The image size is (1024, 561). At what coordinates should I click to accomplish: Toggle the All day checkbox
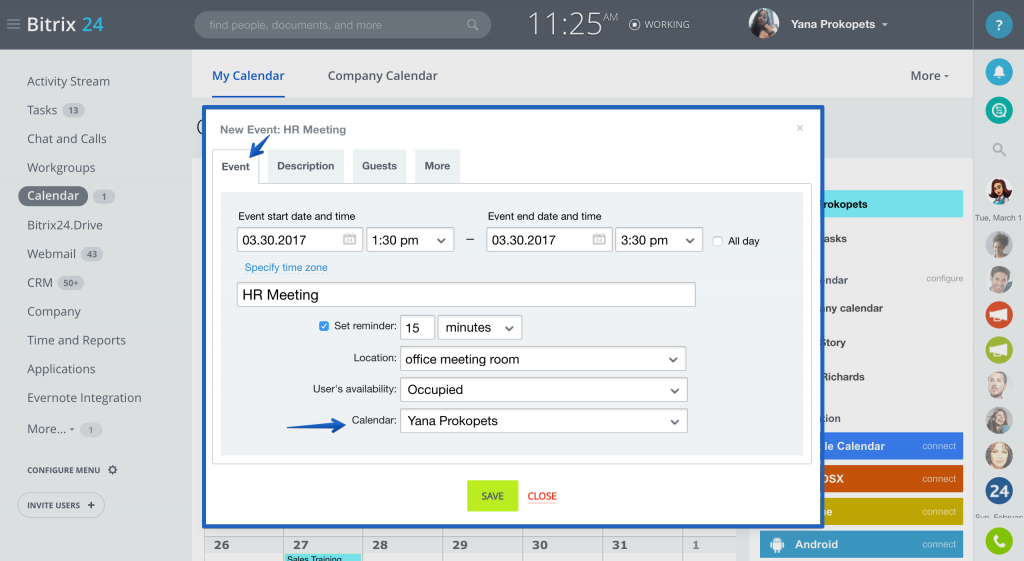[718, 241]
